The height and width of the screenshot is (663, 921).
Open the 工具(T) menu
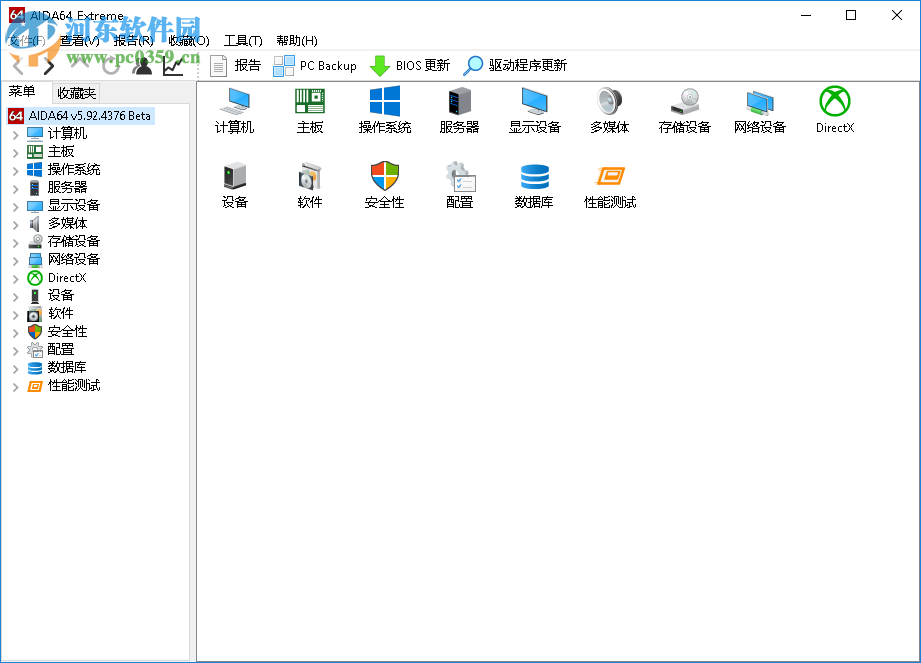pos(243,42)
